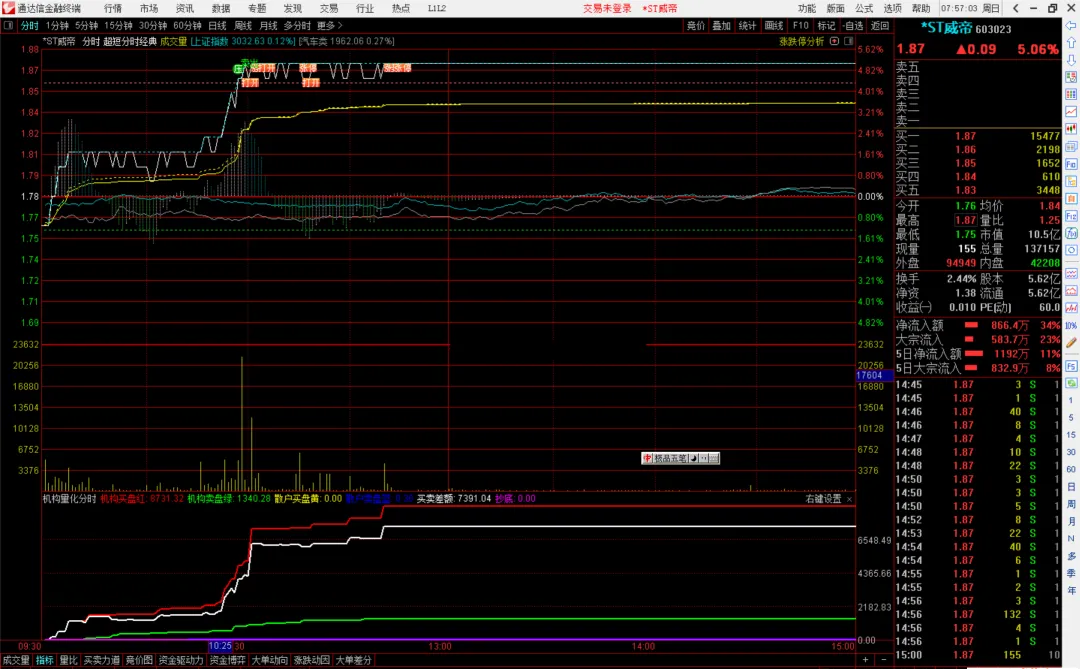Screen dimensions: 1080x669
Task: Open the candlestick chart icon in sidebar
Action: click(x=1071, y=129)
